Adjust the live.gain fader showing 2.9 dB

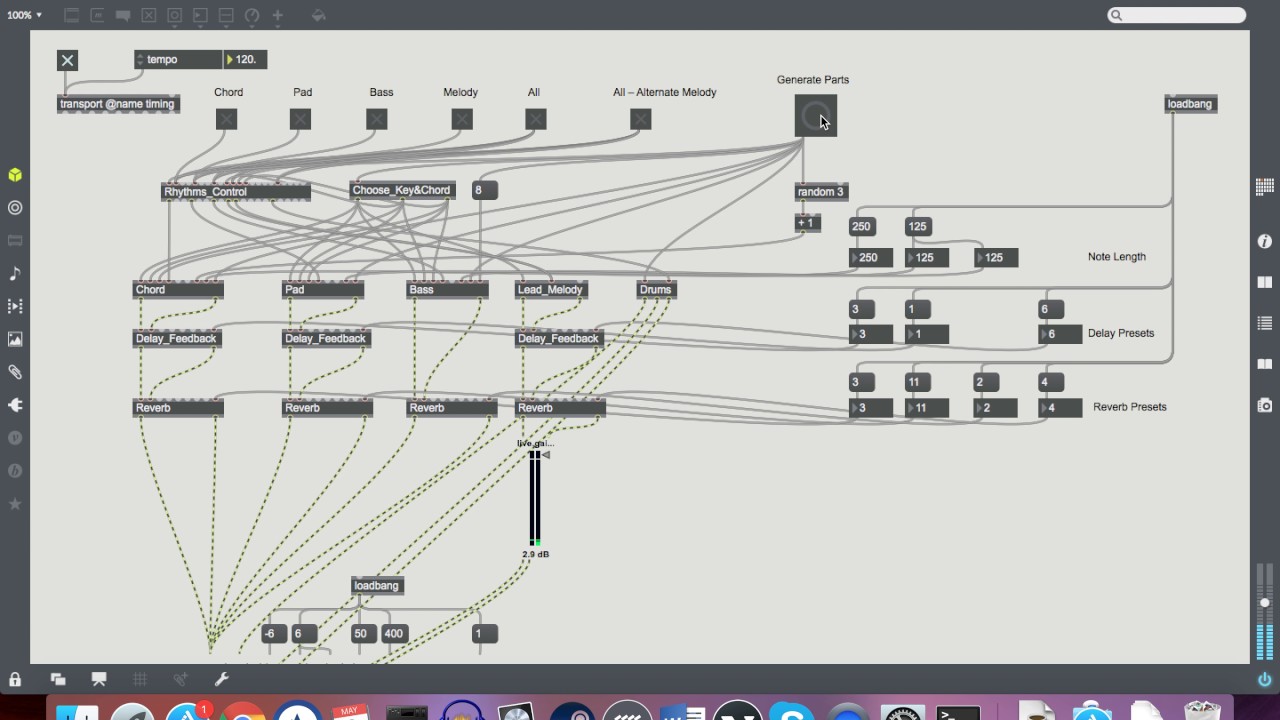tap(535, 498)
